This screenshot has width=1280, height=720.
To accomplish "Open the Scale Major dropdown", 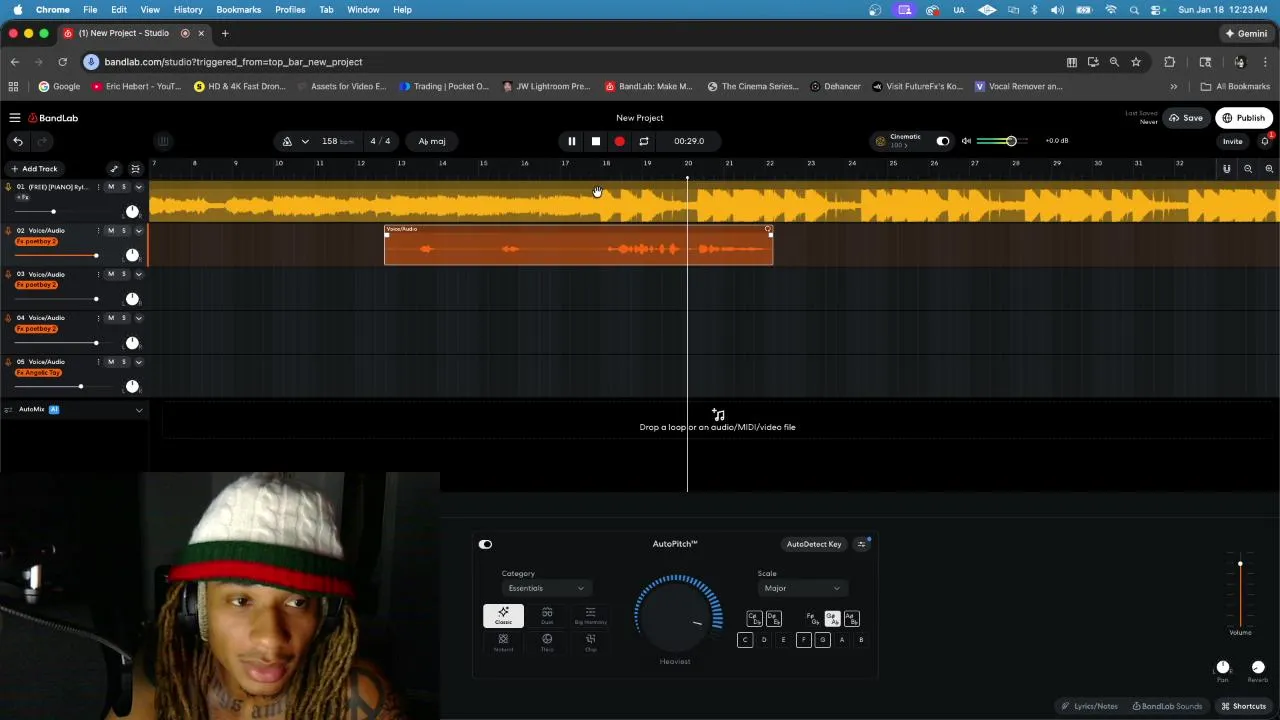I will pos(803,588).
